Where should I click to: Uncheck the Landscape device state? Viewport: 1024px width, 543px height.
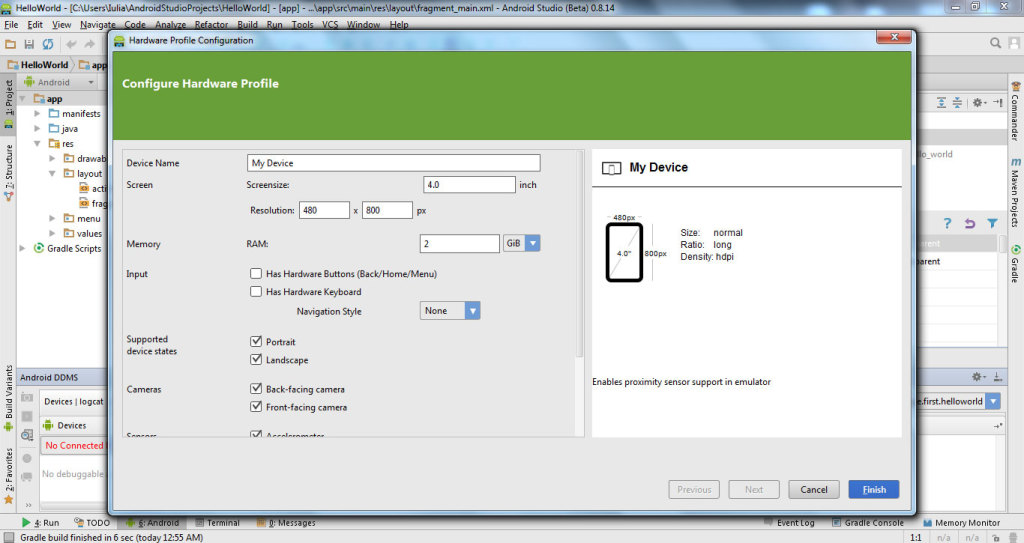coord(256,359)
